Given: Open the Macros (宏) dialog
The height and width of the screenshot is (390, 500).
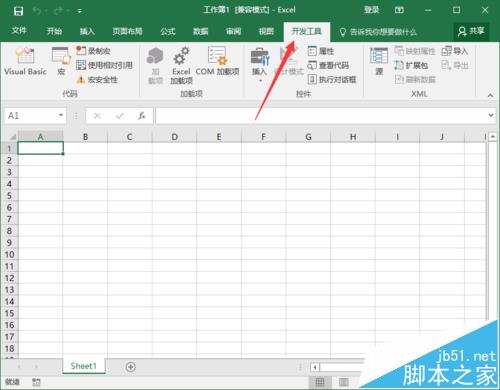Looking at the screenshot, I should (x=61, y=61).
